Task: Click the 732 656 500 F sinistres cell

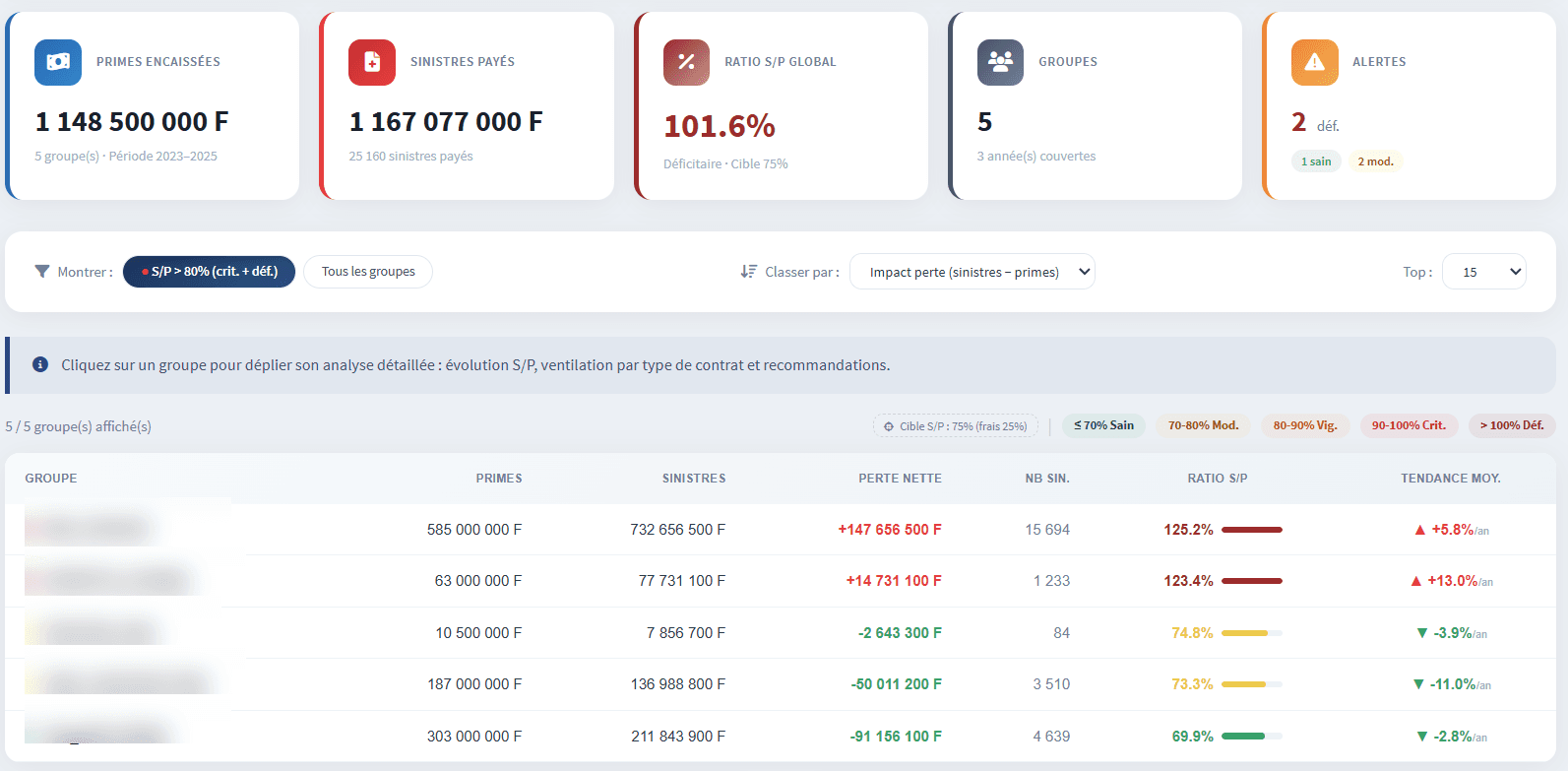Action: (x=678, y=530)
